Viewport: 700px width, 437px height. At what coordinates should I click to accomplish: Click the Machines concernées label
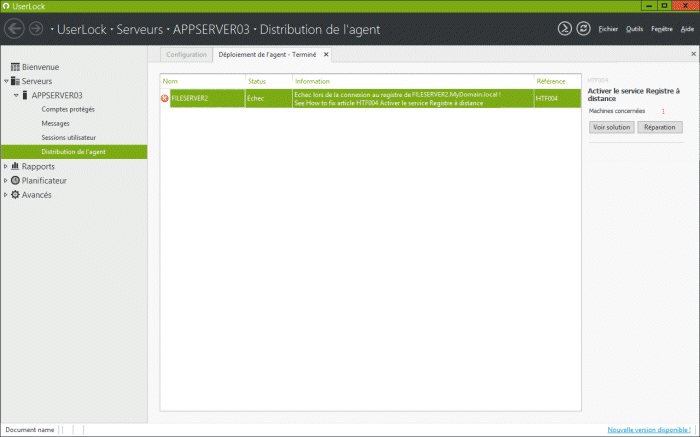pyautogui.click(x=617, y=111)
